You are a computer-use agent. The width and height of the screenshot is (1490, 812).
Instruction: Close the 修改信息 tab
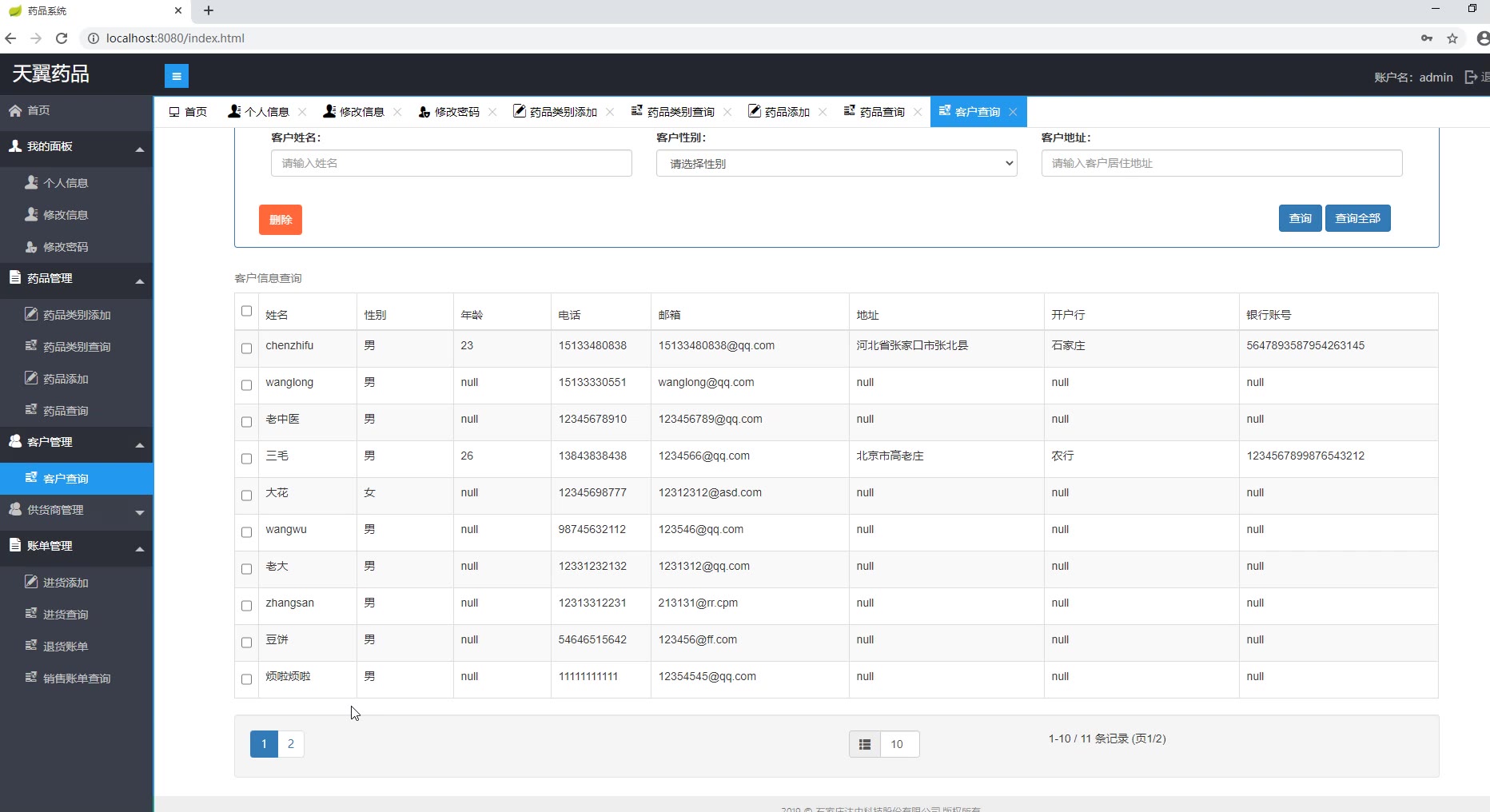click(x=397, y=112)
